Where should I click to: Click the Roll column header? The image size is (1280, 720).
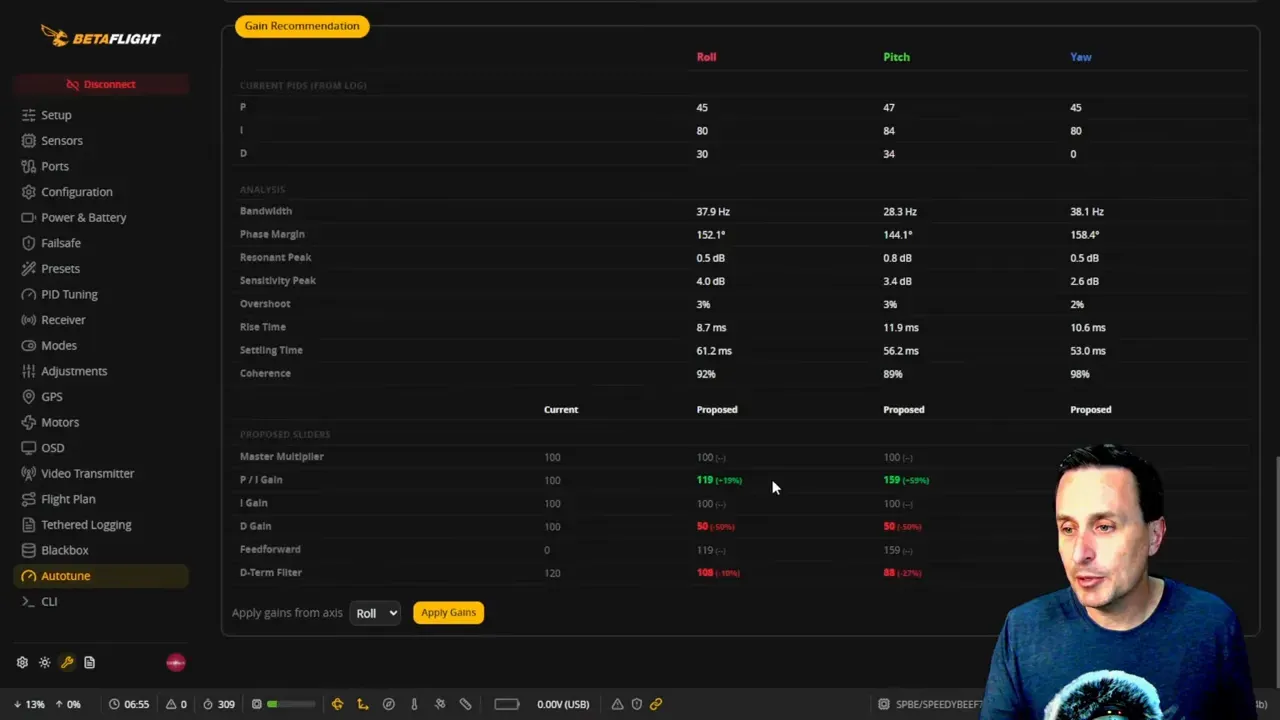point(706,57)
